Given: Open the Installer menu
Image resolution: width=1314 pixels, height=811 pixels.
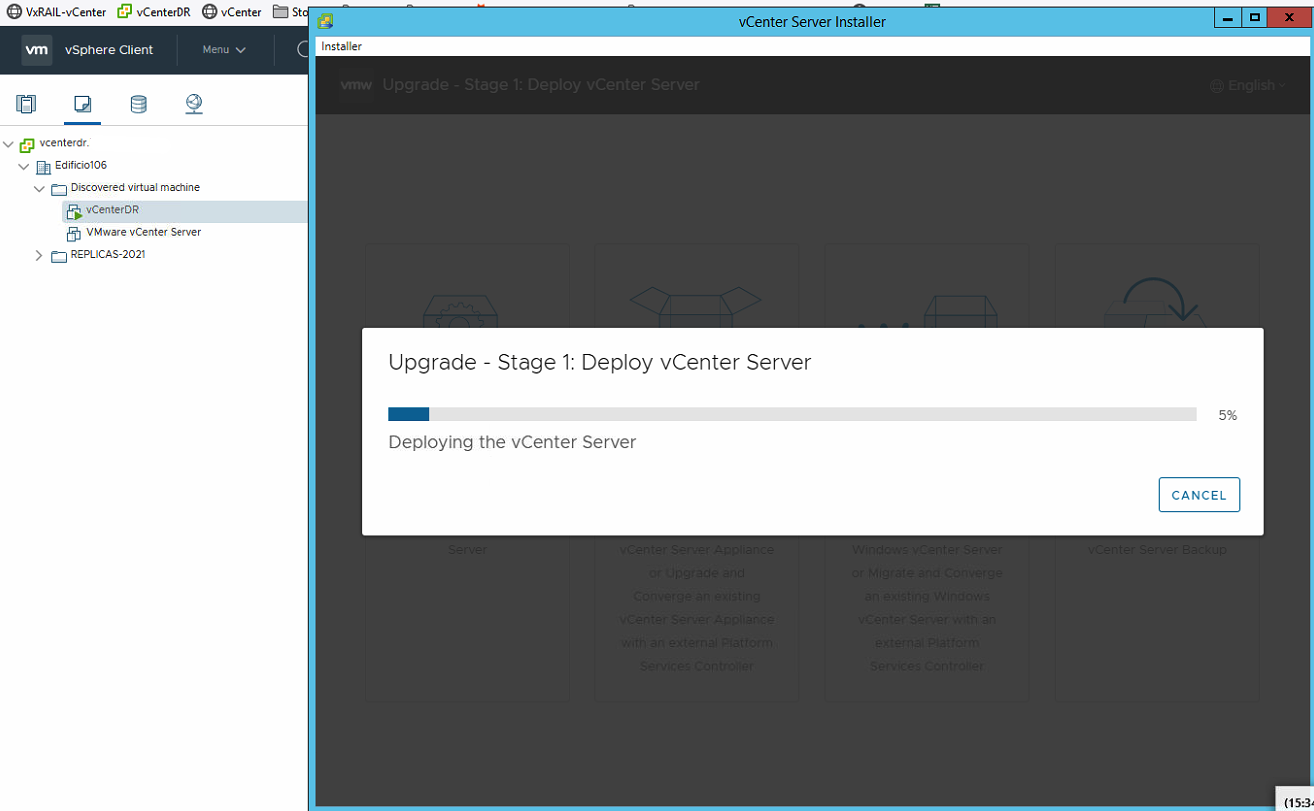Looking at the screenshot, I should click(342, 47).
